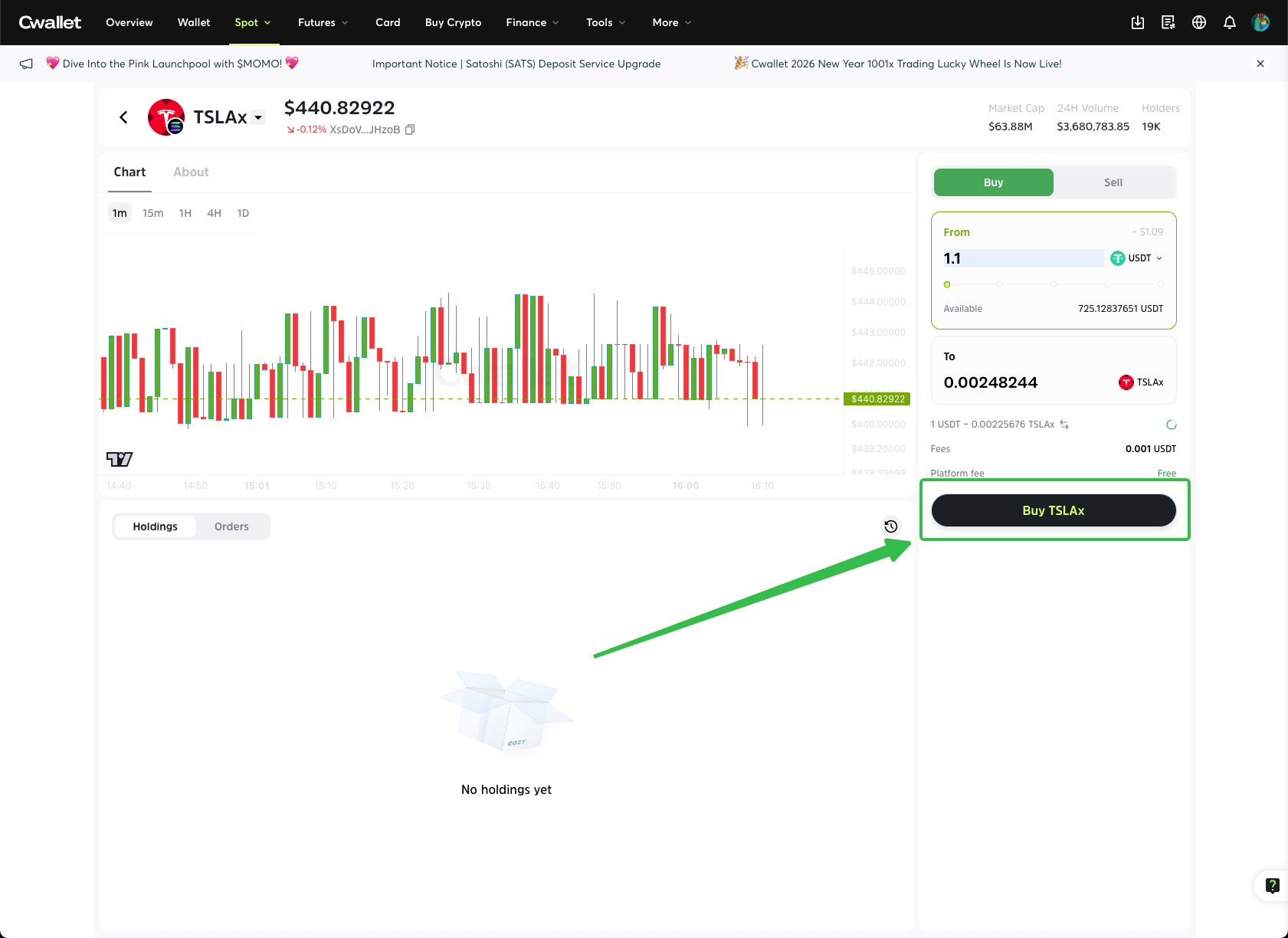Expand the Futures menu
Viewport: 1288px width, 938px height.
[x=323, y=22]
